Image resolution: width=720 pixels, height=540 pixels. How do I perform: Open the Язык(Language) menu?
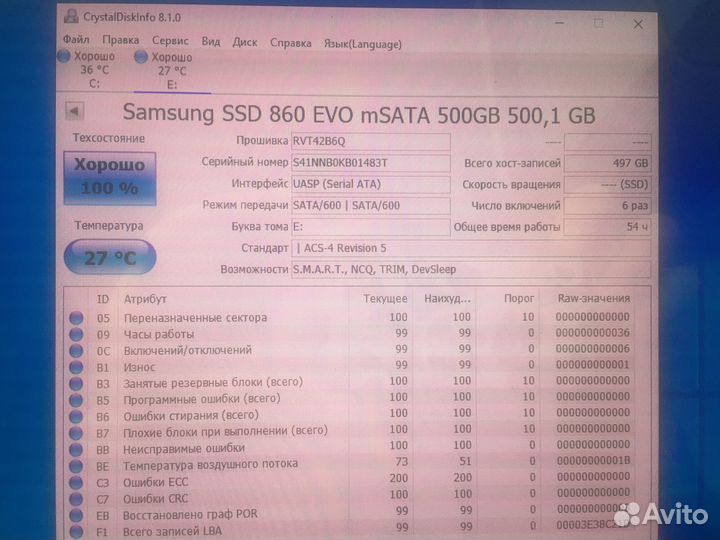[363, 44]
